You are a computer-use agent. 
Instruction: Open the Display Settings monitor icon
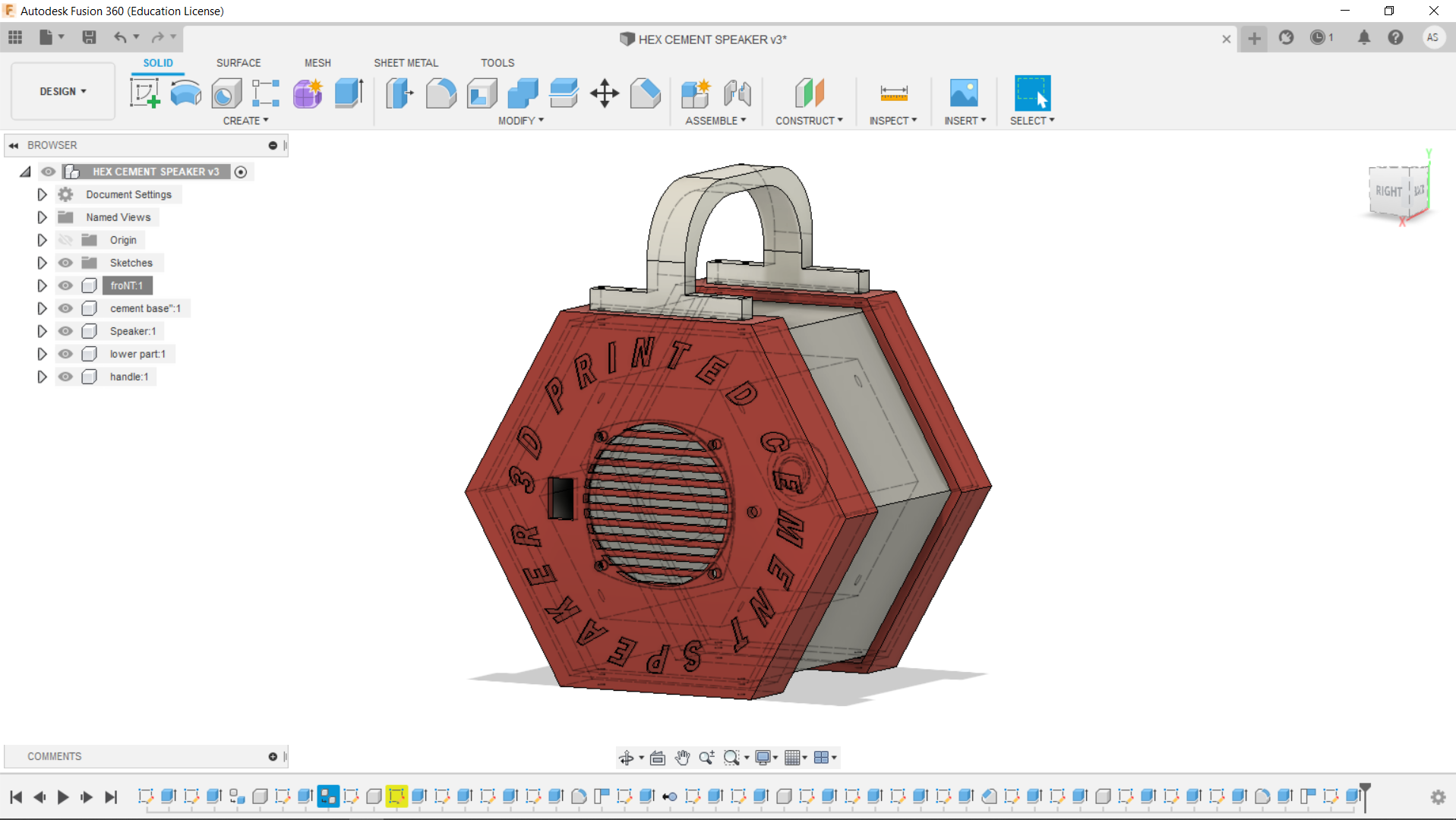[x=763, y=758]
